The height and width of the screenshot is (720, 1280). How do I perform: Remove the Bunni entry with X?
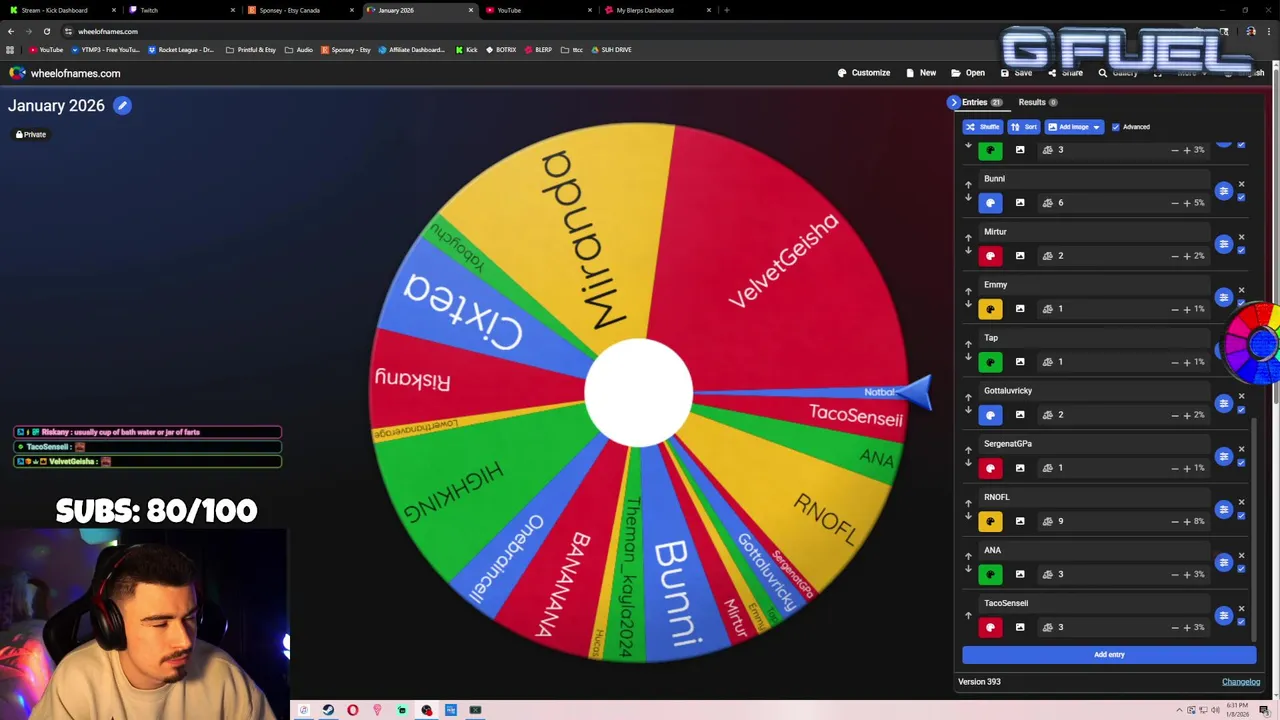click(x=1241, y=184)
